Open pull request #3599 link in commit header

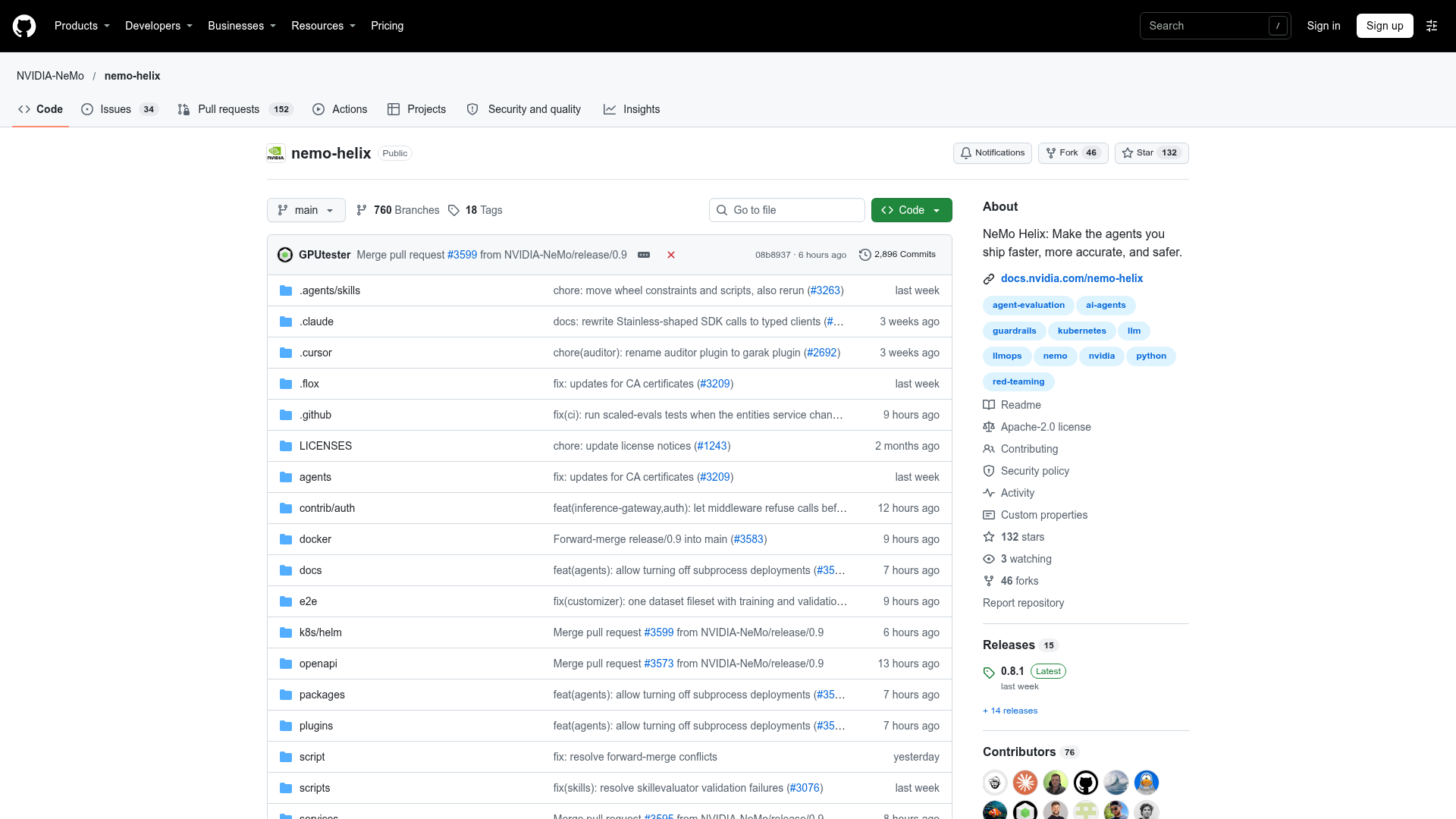[462, 255]
